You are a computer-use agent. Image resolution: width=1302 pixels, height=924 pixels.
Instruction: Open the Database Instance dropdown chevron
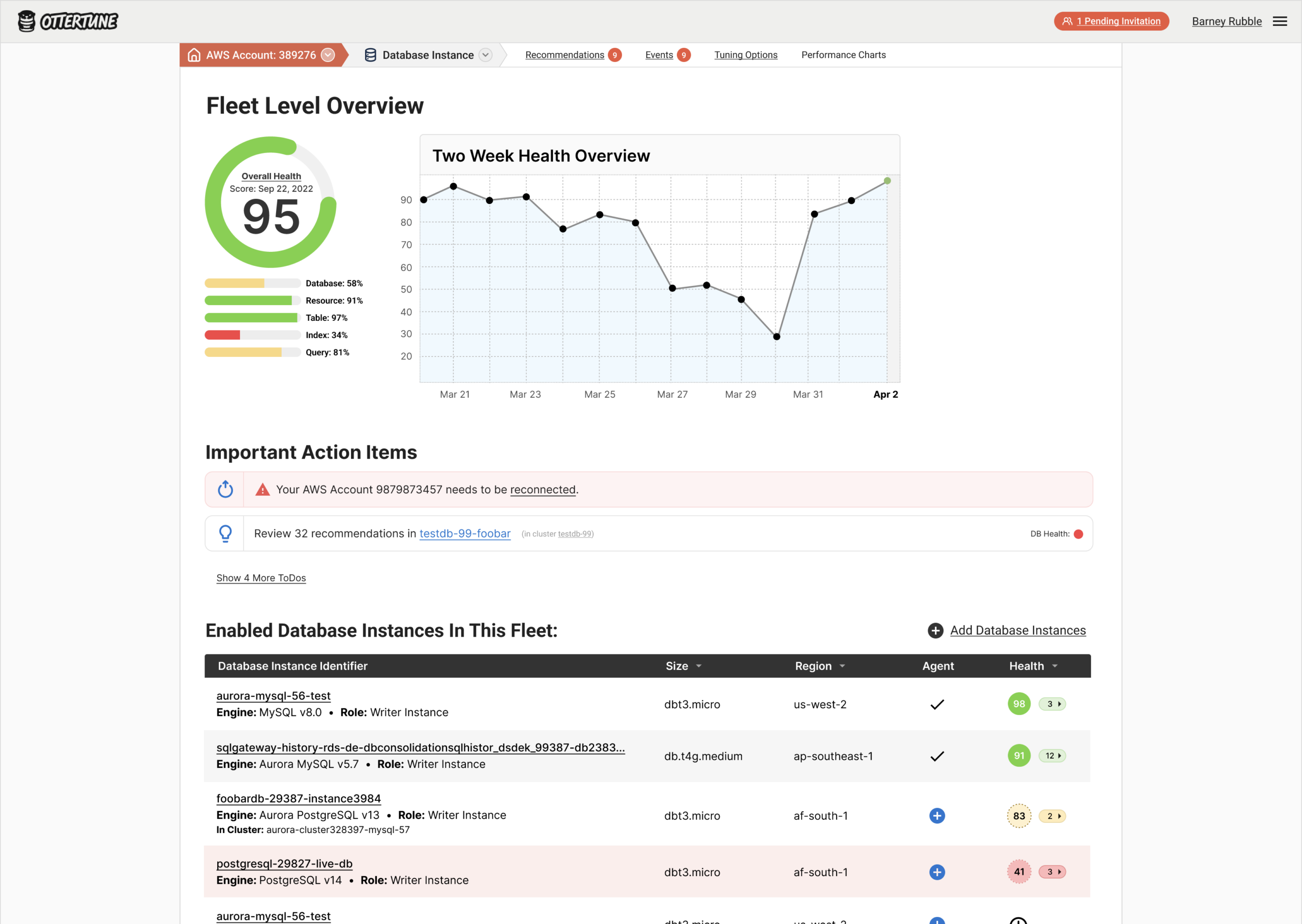[485, 54]
